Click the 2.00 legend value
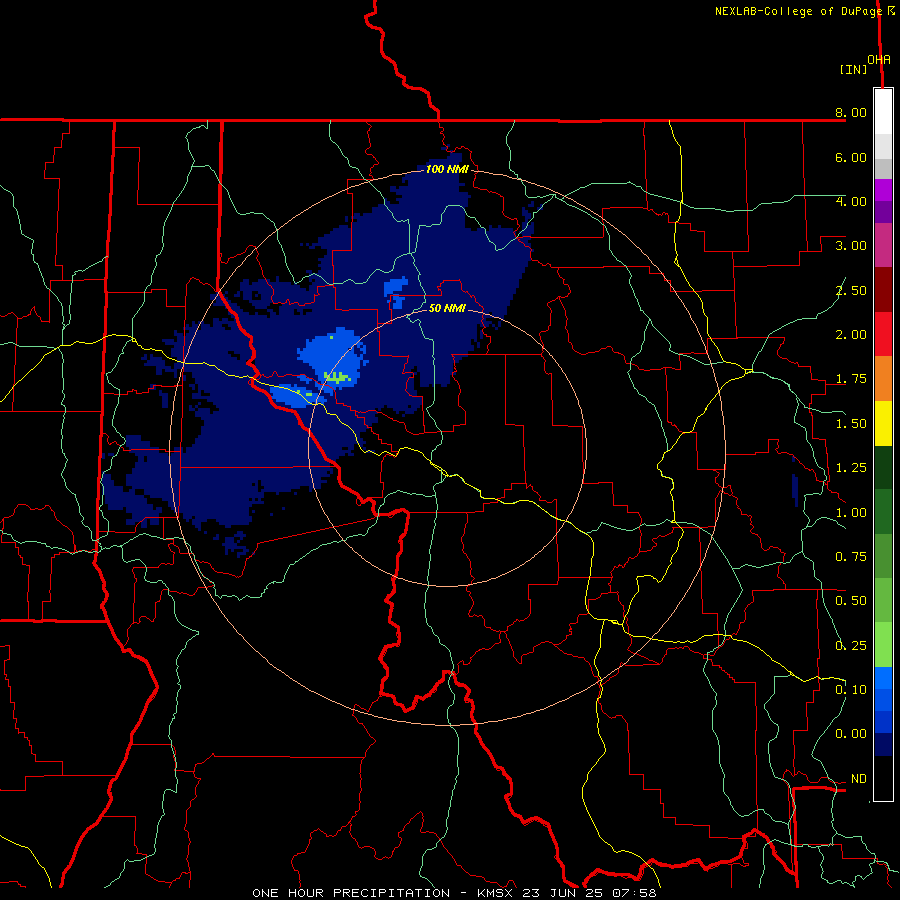Viewport: 900px width, 900px height. click(x=851, y=335)
